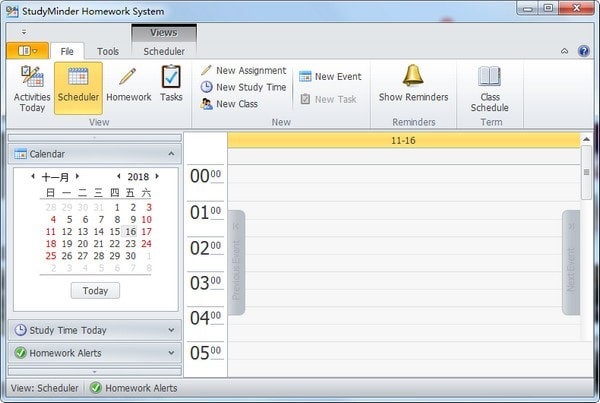Restore the StudyMinder window size

548,8
